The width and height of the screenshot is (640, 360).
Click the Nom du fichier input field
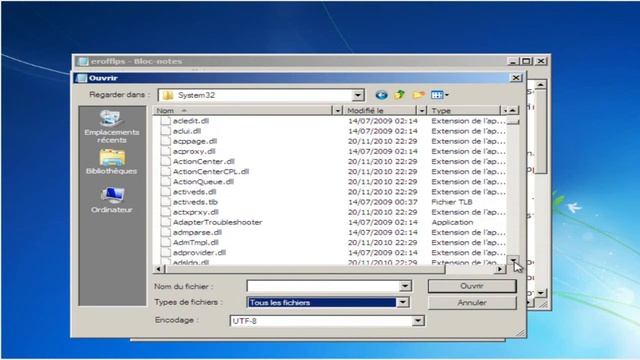pyautogui.click(x=323, y=286)
